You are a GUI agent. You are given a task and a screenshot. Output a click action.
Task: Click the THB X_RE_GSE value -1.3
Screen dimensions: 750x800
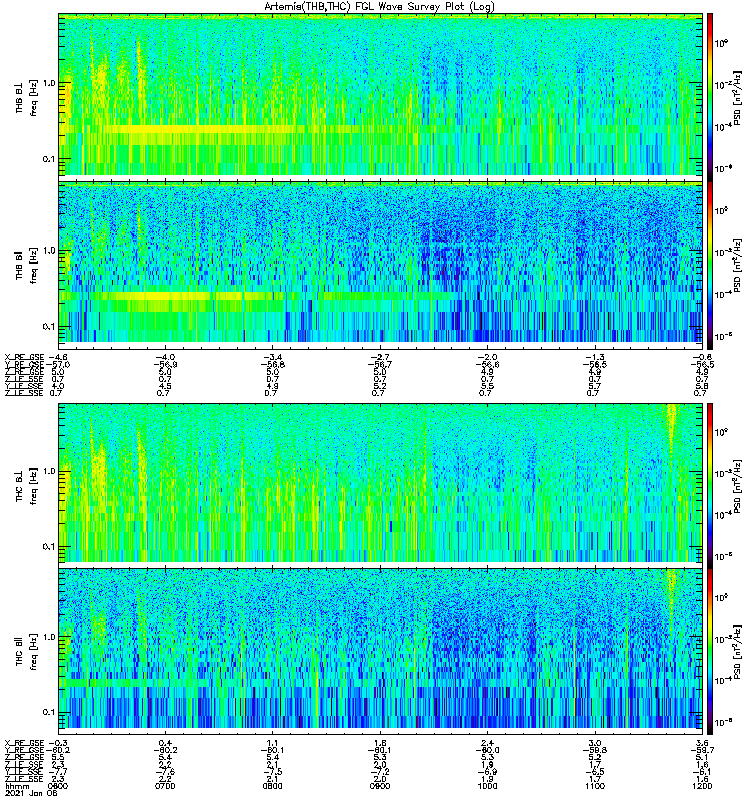[595, 357]
